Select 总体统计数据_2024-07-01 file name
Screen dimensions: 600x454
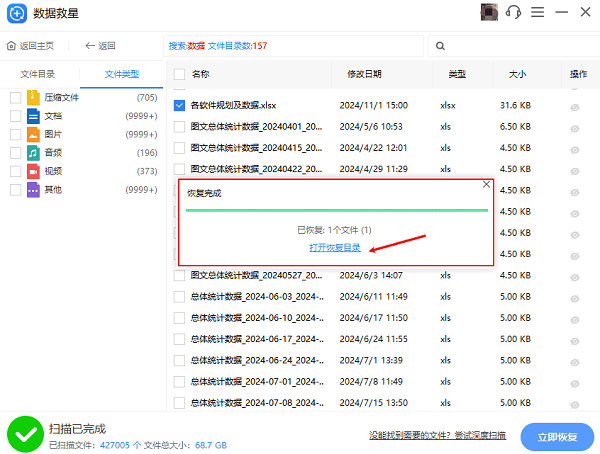257,382
